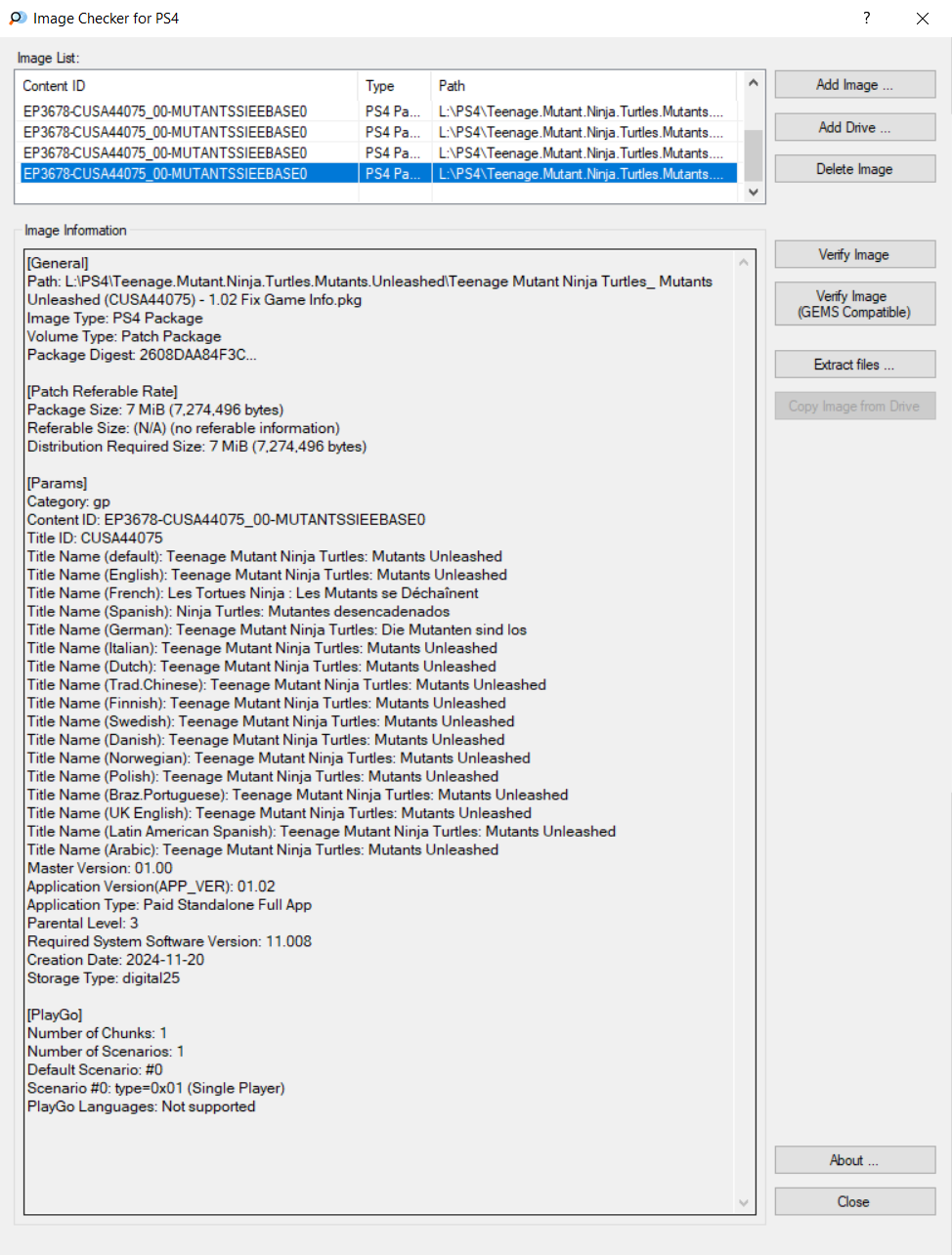Click the 'Image Type: PS4 Package' line
Image resolution: width=952 pixels, height=1255 pixels.
click(115, 319)
